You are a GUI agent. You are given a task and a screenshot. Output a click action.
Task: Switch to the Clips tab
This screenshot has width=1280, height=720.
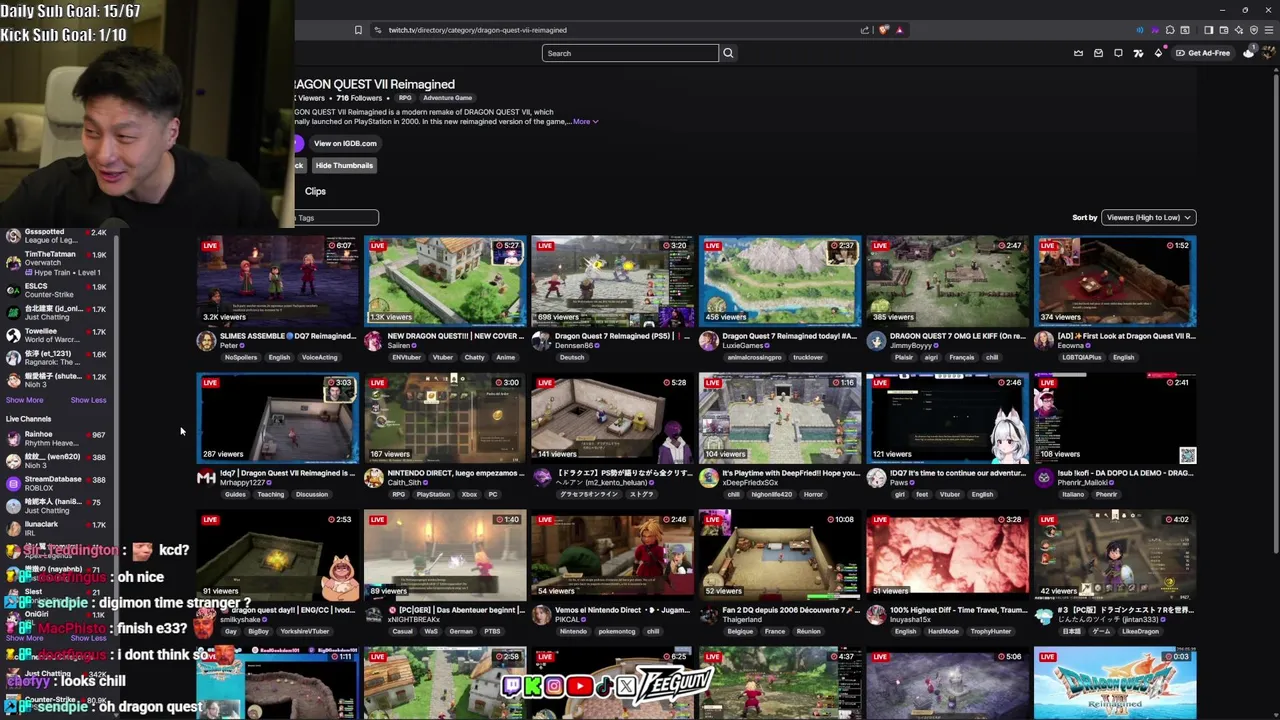315,191
